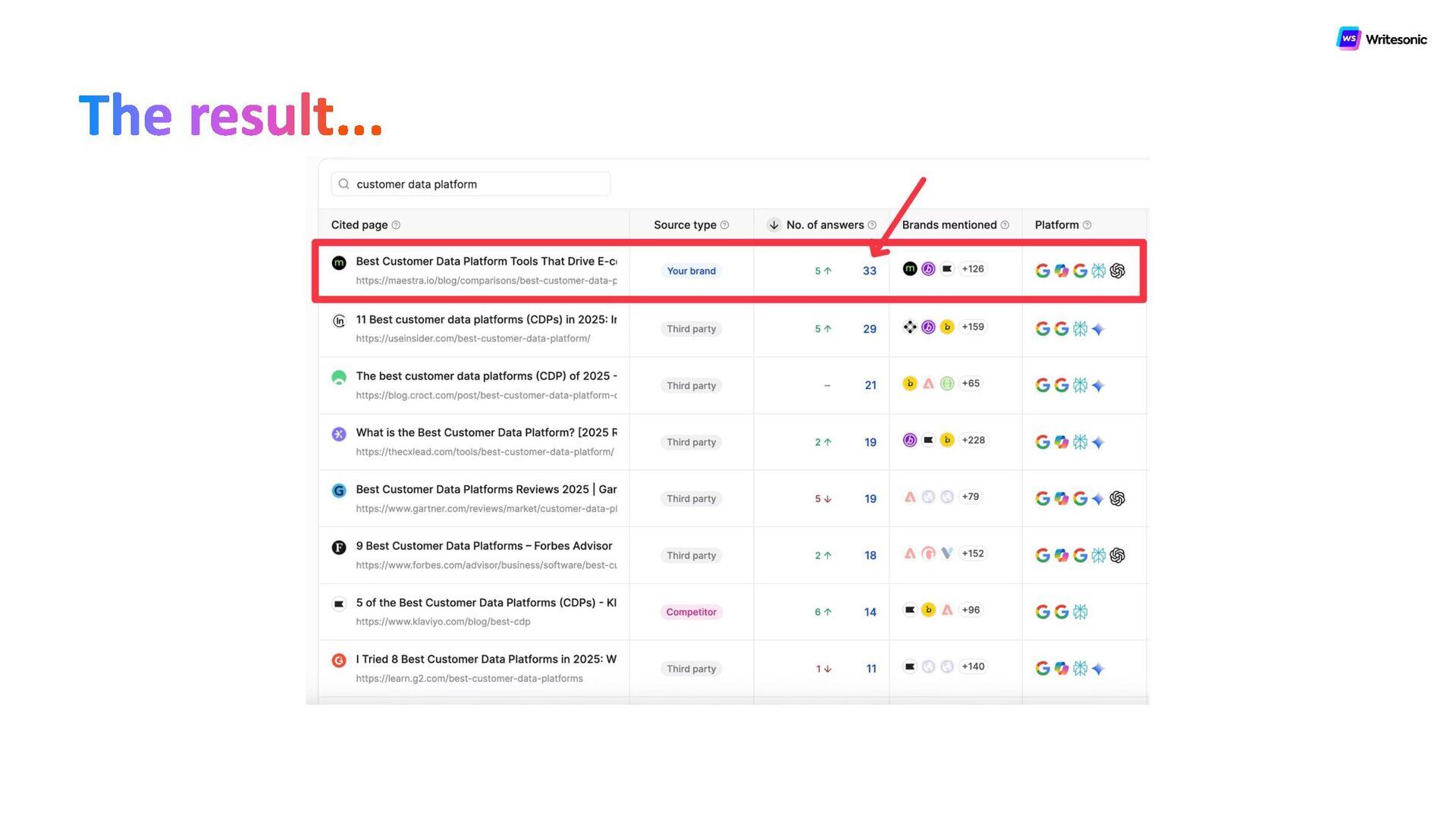Click the Your brand tag
The height and width of the screenshot is (819, 1456).
pos(691,271)
